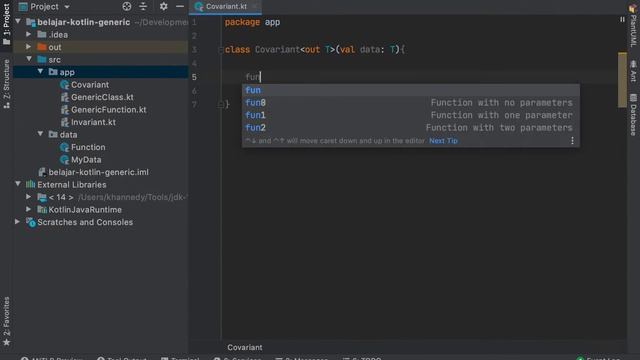This screenshot has height=360, width=640.
Task: Collapse the belajar-kotlin-generic project root
Action: coord(18,22)
